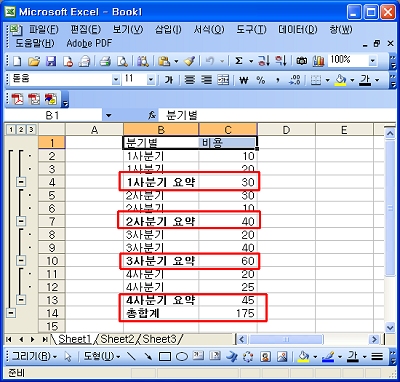This screenshot has height=382, width=400.
Task: Click the Save floppy disk icon
Action: (x=51, y=61)
